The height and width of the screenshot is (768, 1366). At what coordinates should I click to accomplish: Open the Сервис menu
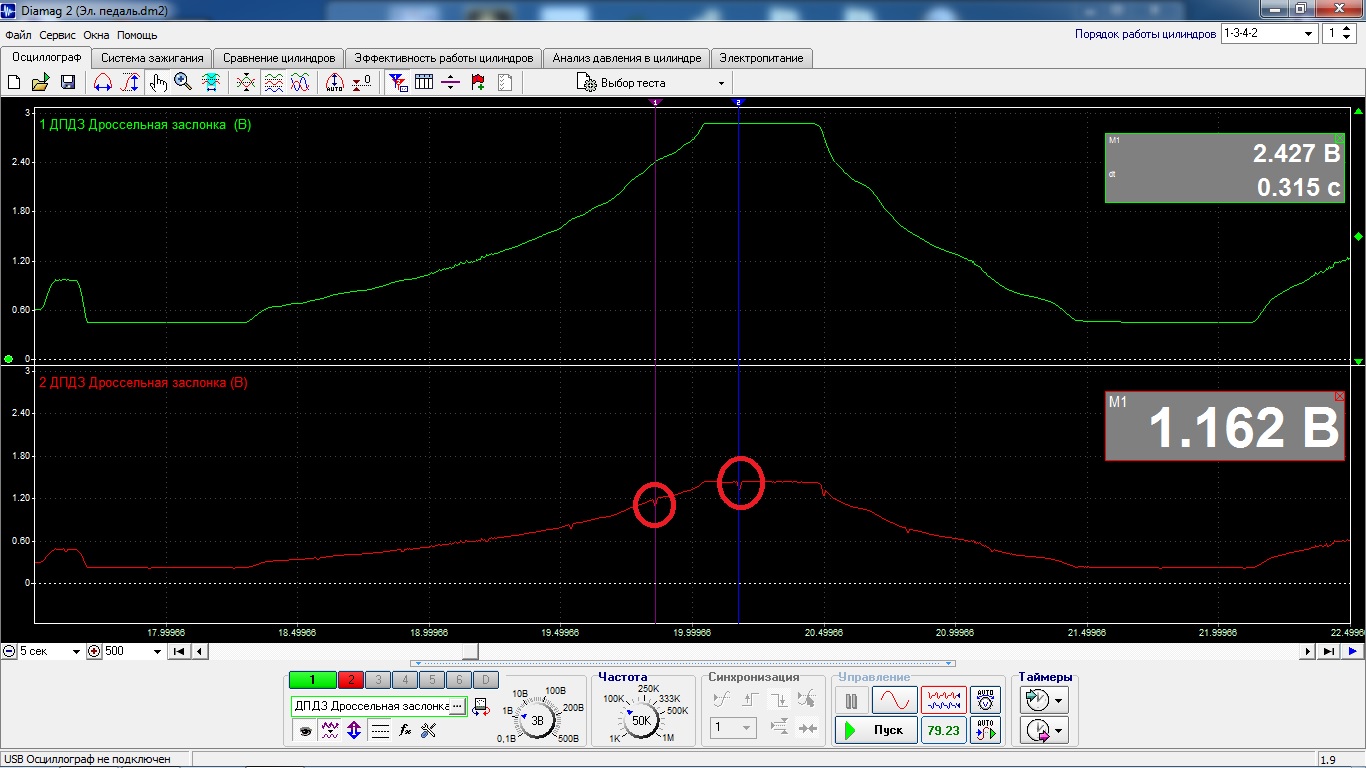(58, 35)
